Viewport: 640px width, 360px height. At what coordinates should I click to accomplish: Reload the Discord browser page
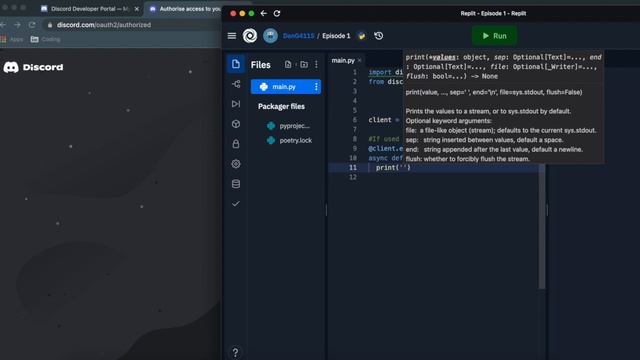(32, 25)
